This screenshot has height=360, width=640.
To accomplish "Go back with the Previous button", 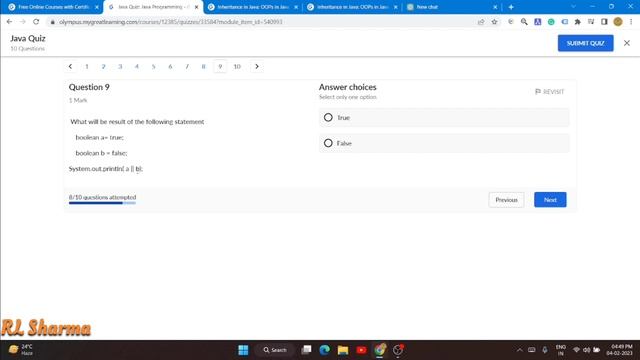I will [506, 200].
